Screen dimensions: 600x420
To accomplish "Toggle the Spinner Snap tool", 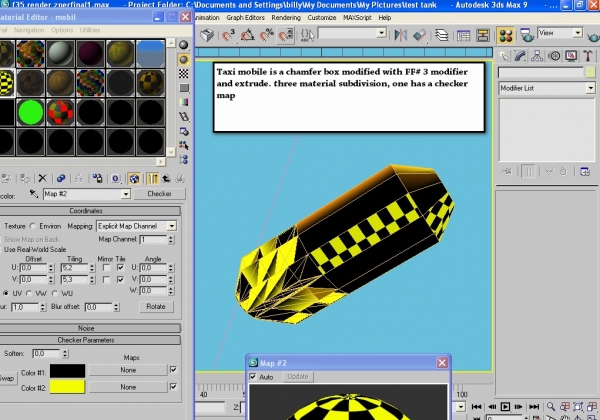I will [x=285, y=35].
